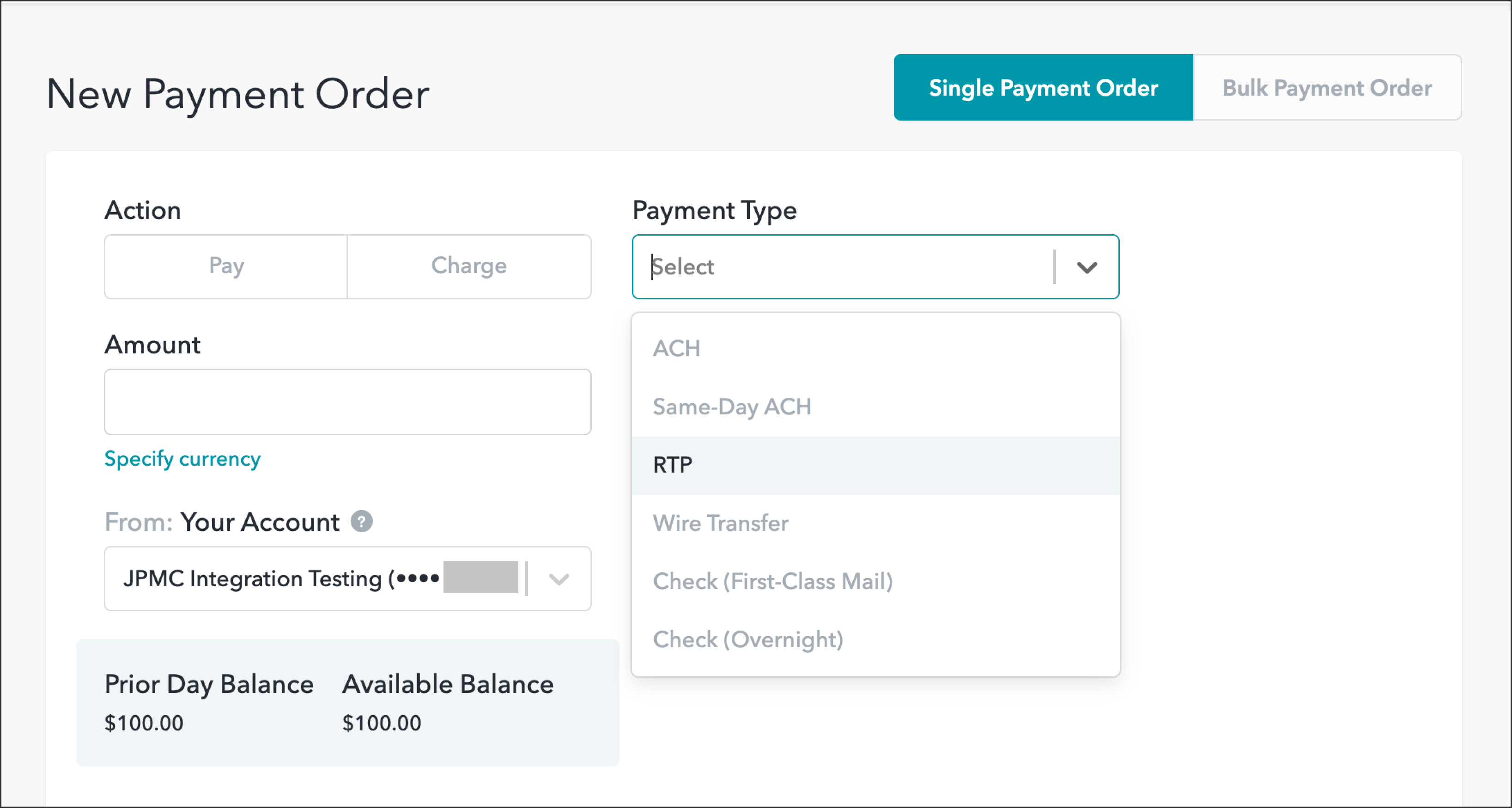Image resolution: width=1512 pixels, height=808 pixels.
Task: Open the JPMC Integration Testing account dropdown
Action: tap(317, 579)
